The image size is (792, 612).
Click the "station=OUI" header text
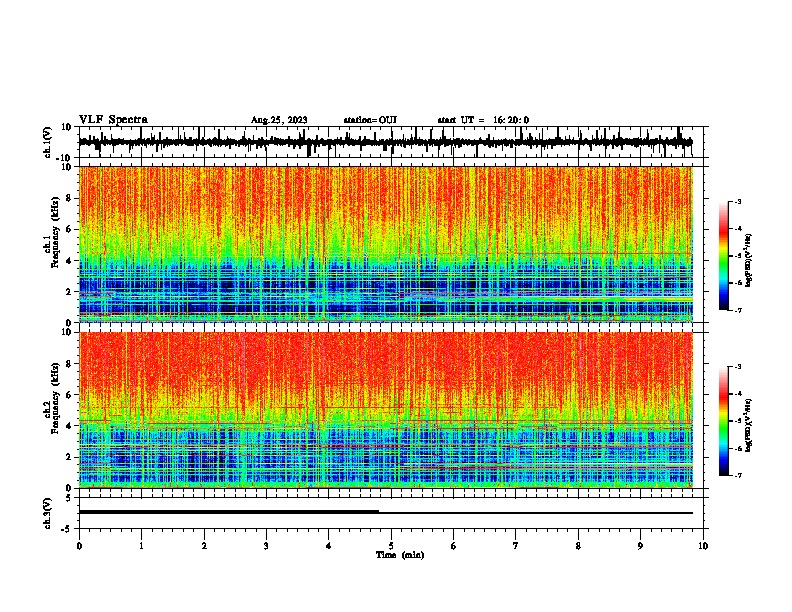pos(370,120)
